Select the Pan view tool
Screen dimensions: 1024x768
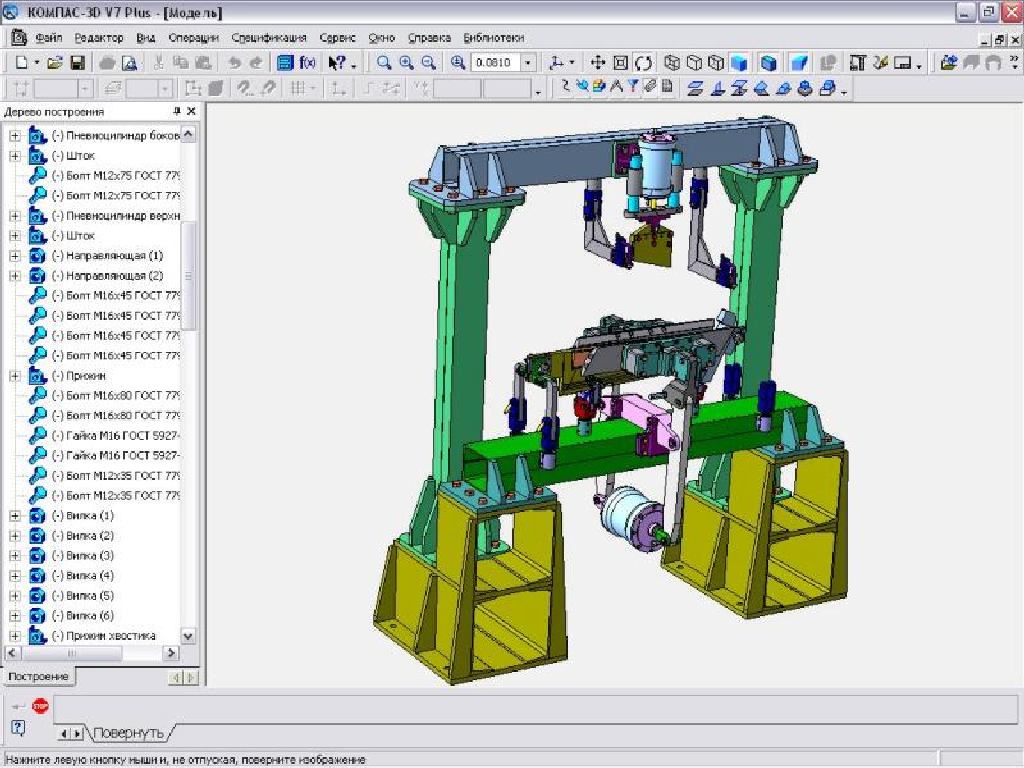(x=599, y=63)
